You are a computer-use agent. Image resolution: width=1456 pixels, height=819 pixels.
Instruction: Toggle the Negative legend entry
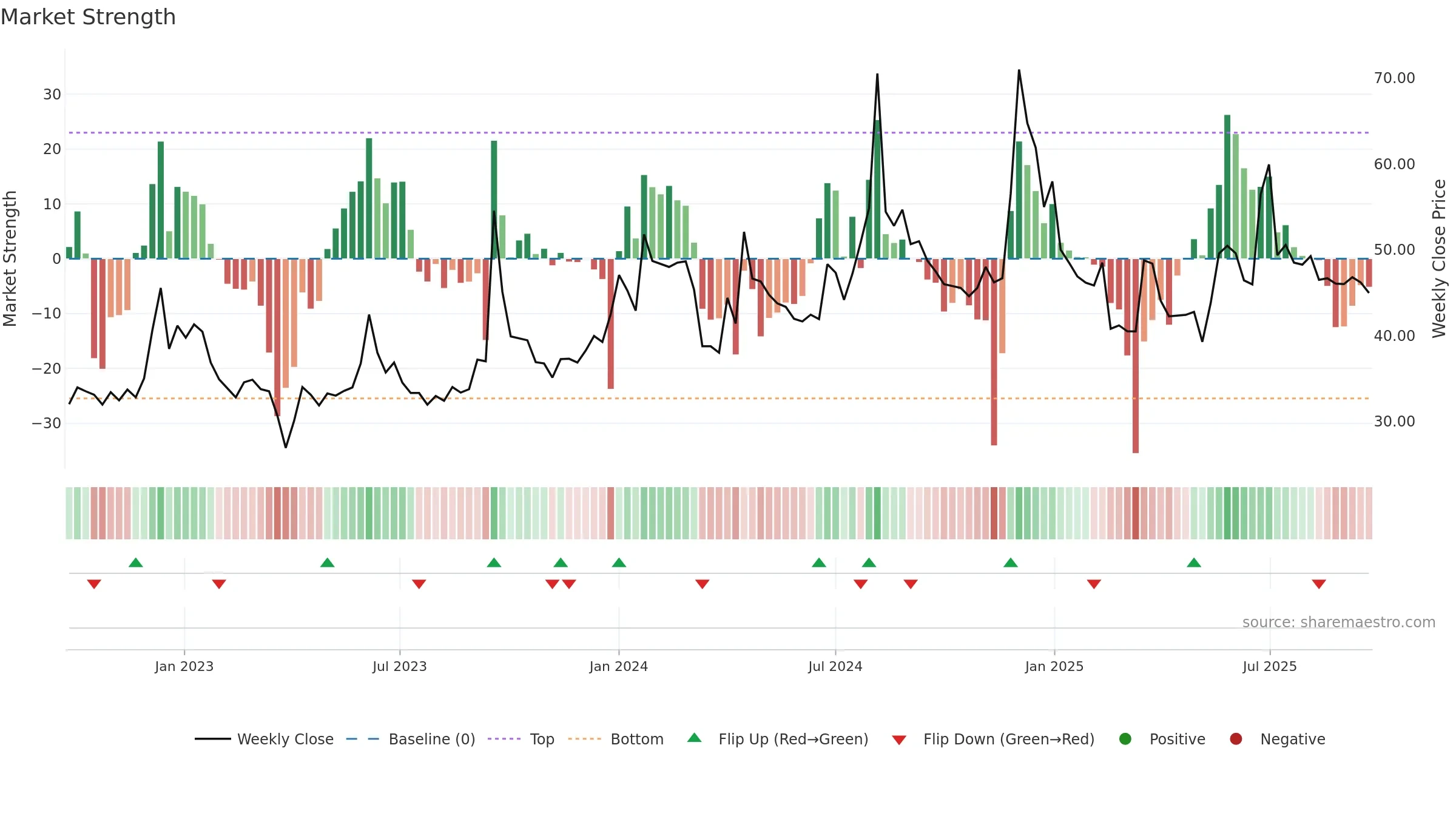[x=1277, y=739]
